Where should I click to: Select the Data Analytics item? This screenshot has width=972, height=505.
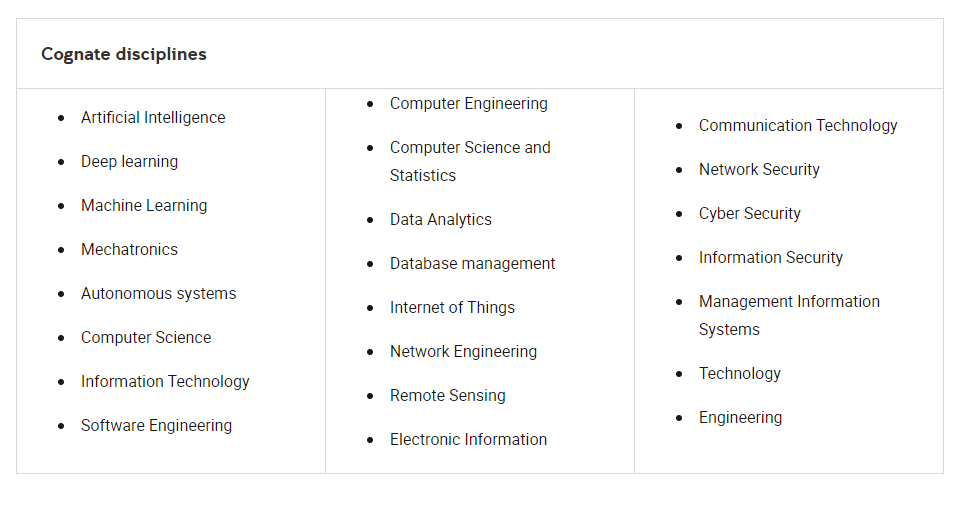pos(441,220)
